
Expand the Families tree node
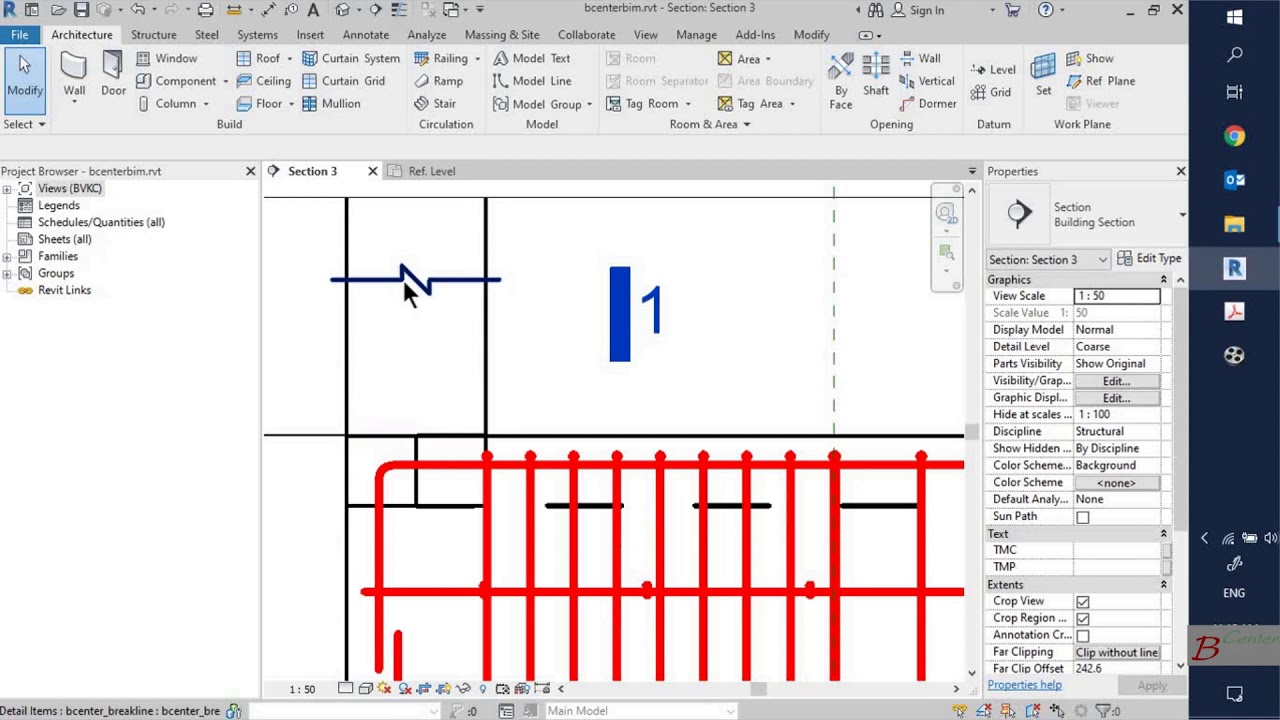[x=7, y=257]
